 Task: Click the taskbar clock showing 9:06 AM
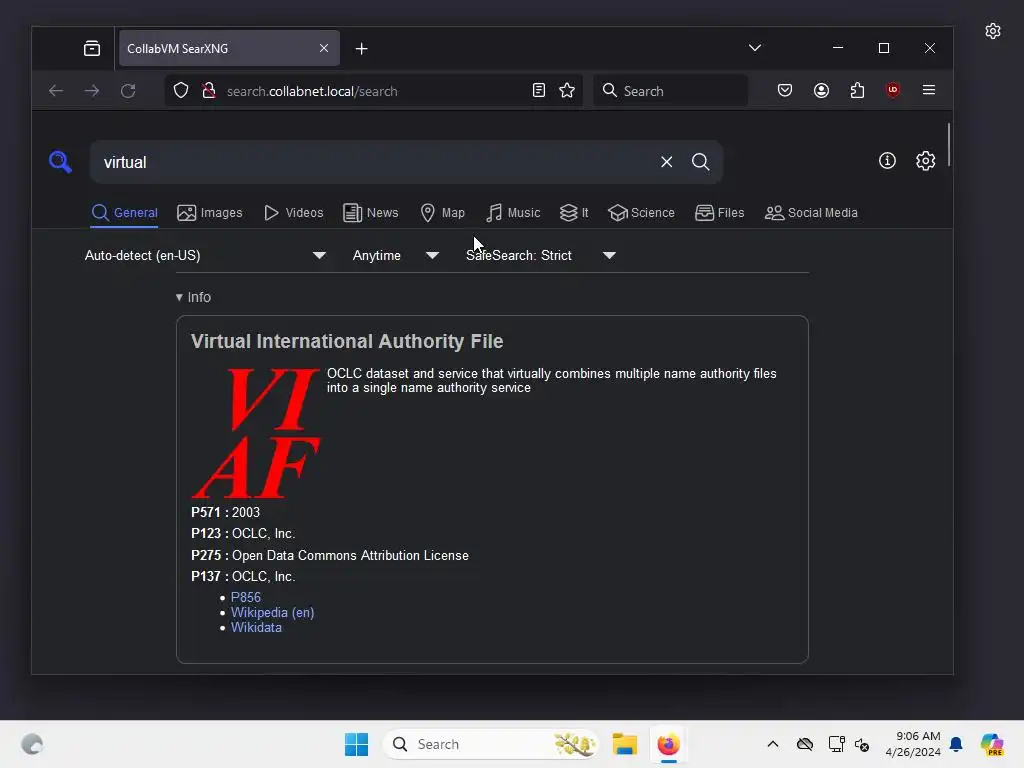point(913,744)
